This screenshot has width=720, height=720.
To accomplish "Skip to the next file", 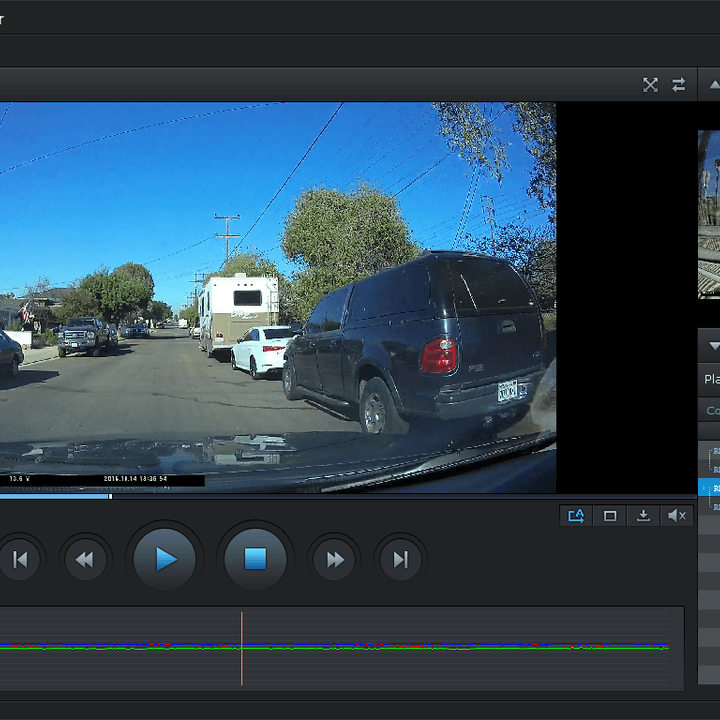I will [x=400, y=559].
